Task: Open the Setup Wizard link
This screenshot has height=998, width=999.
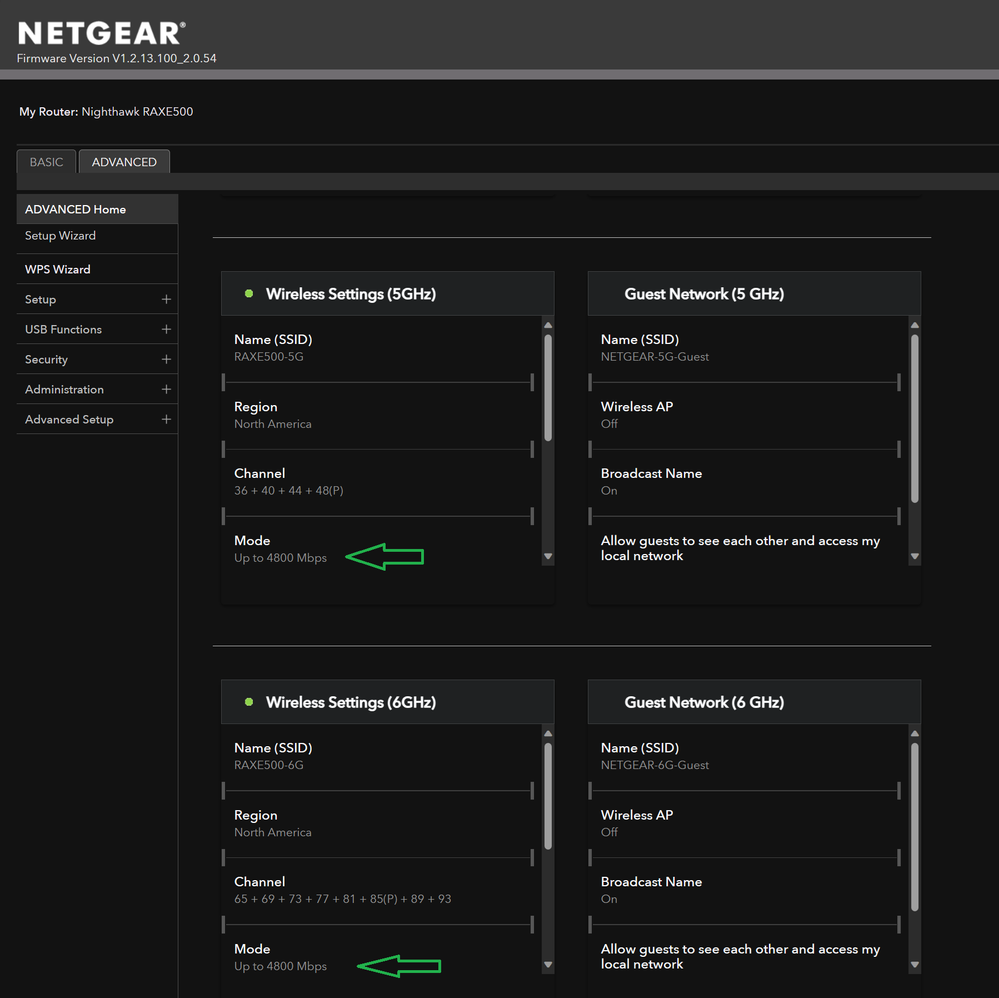Action: [x=60, y=236]
